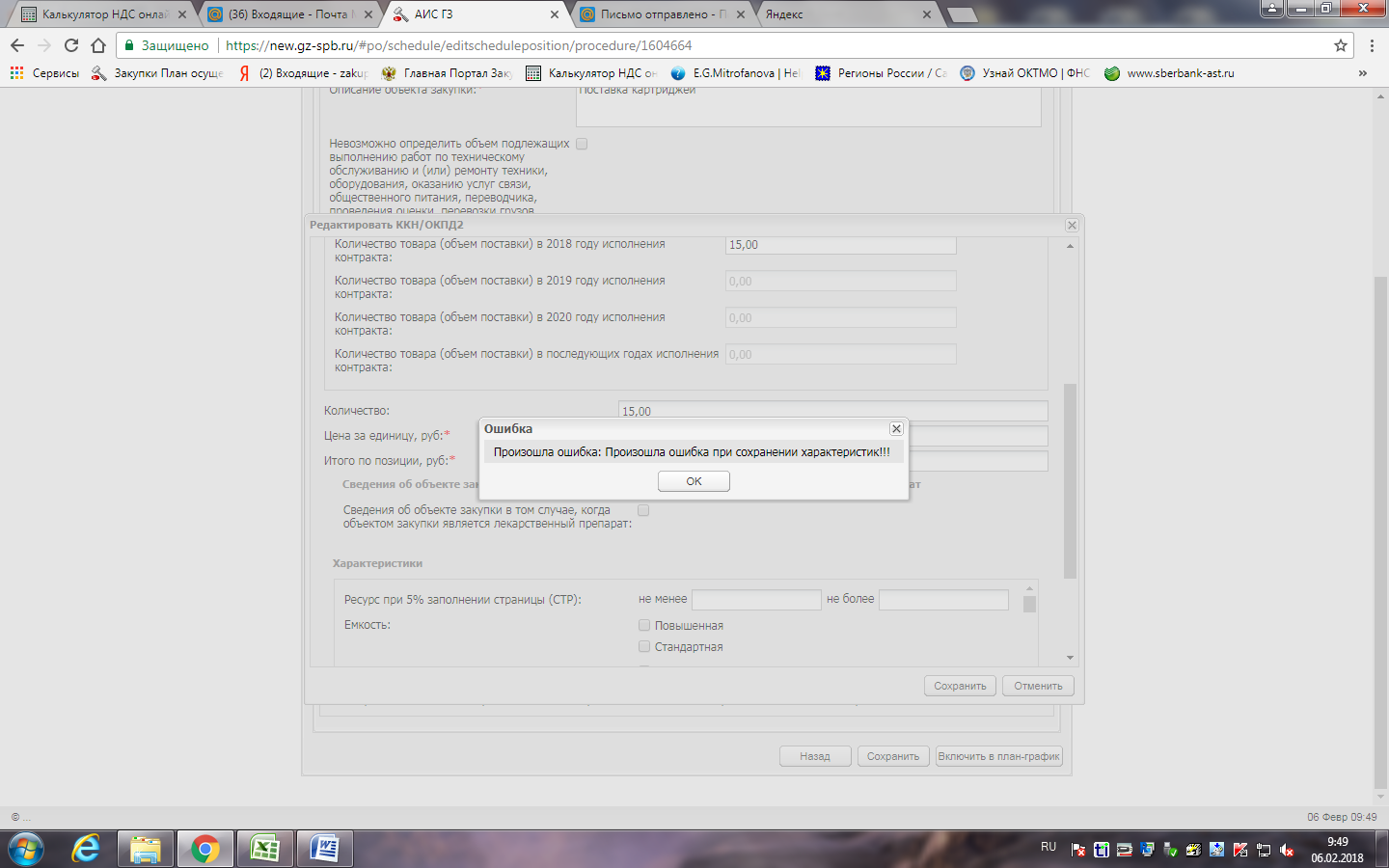Bookmark this page with star icon
The height and width of the screenshot is (868, 1389).
tap(1341, 45)
